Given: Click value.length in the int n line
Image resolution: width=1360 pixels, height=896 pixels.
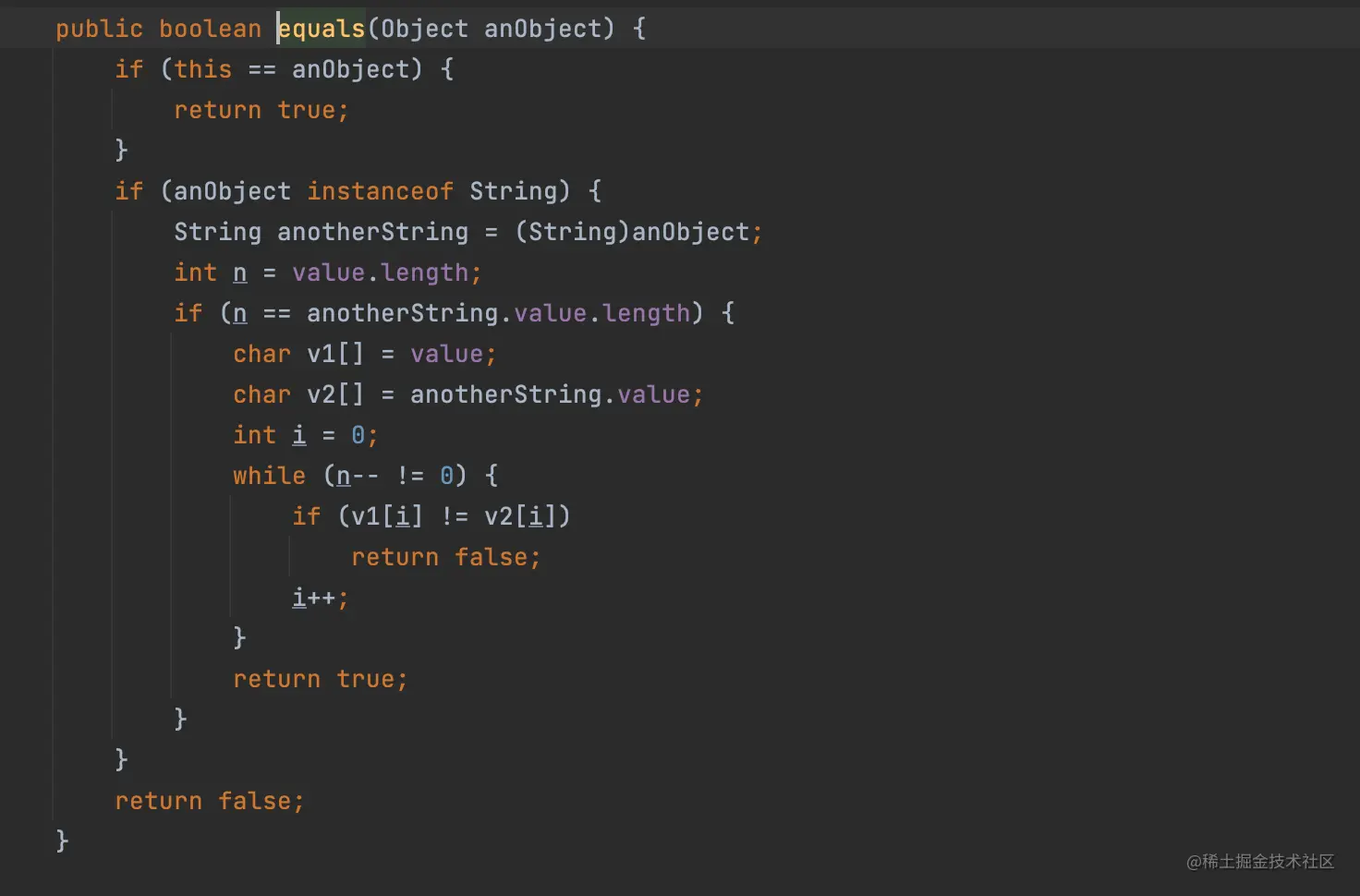Looking at the screenshot, I should [381, 272].
